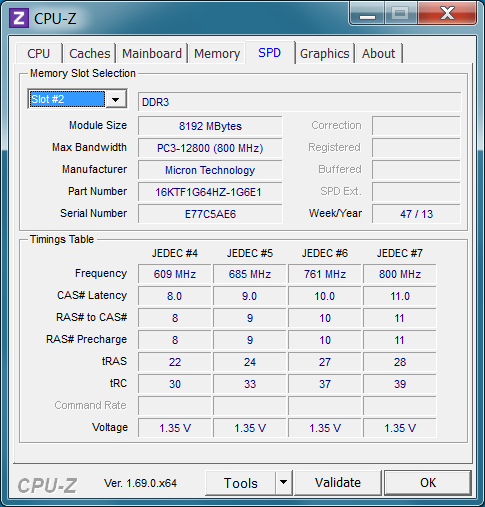The image size is (485, 507).
Task: Click the CPU-Z purple Z title icon
Action: pos(19,18)
